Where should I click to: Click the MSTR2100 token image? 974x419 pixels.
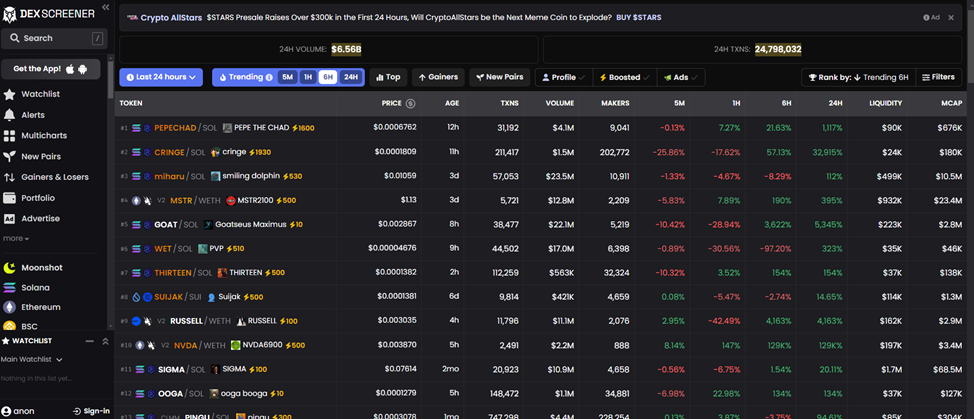point(230,200)
